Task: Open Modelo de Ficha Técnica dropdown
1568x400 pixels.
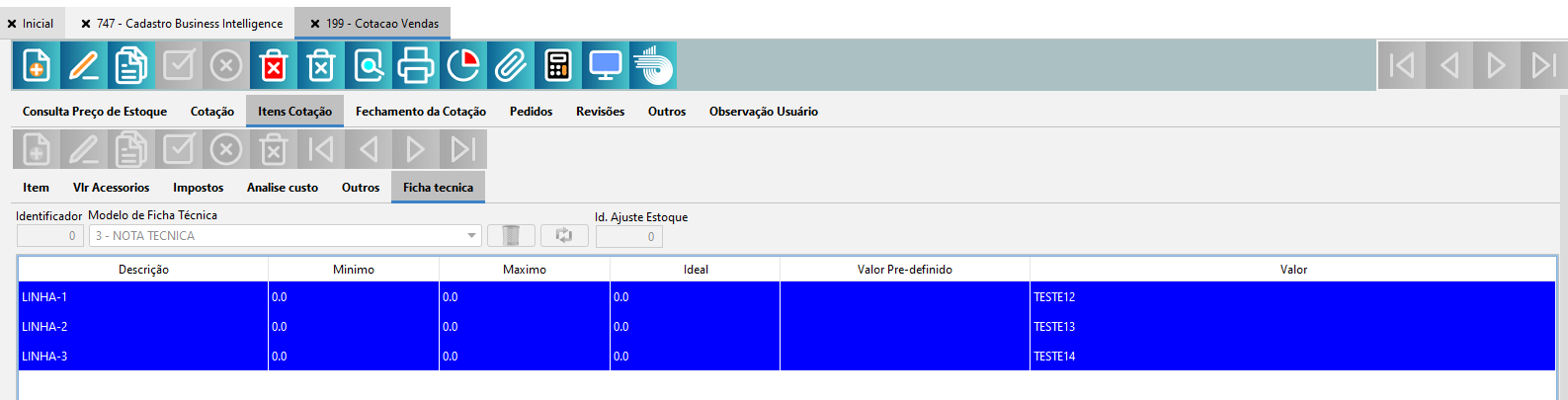Action: pyautogui.click(x=472, y=236)
